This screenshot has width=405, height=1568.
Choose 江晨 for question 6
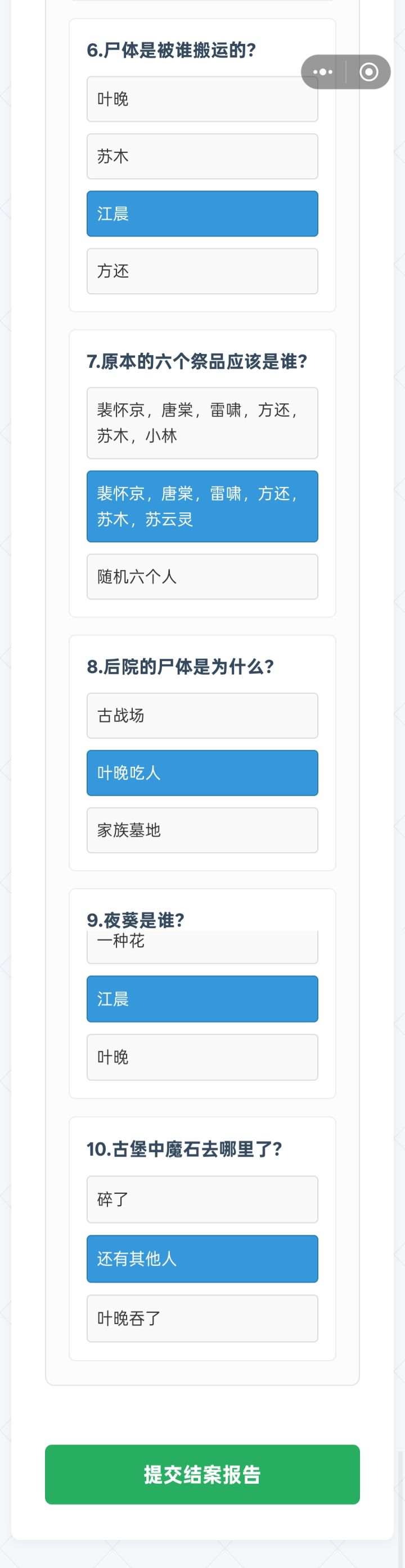click(x=202, y=213)
